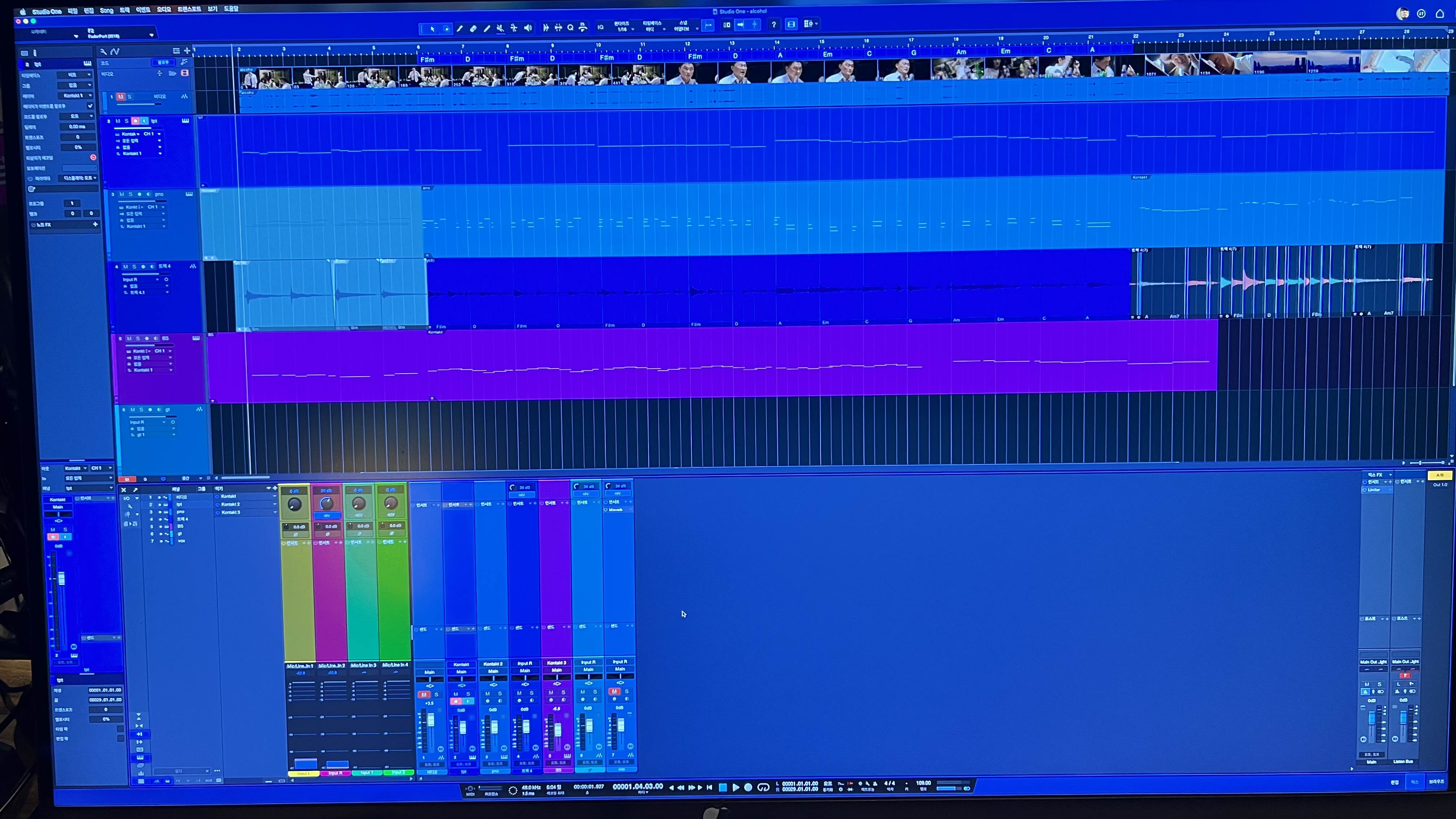Click the video player filmstrip icon
This screenshot has height=819, width=1456.
pos(791,24)
